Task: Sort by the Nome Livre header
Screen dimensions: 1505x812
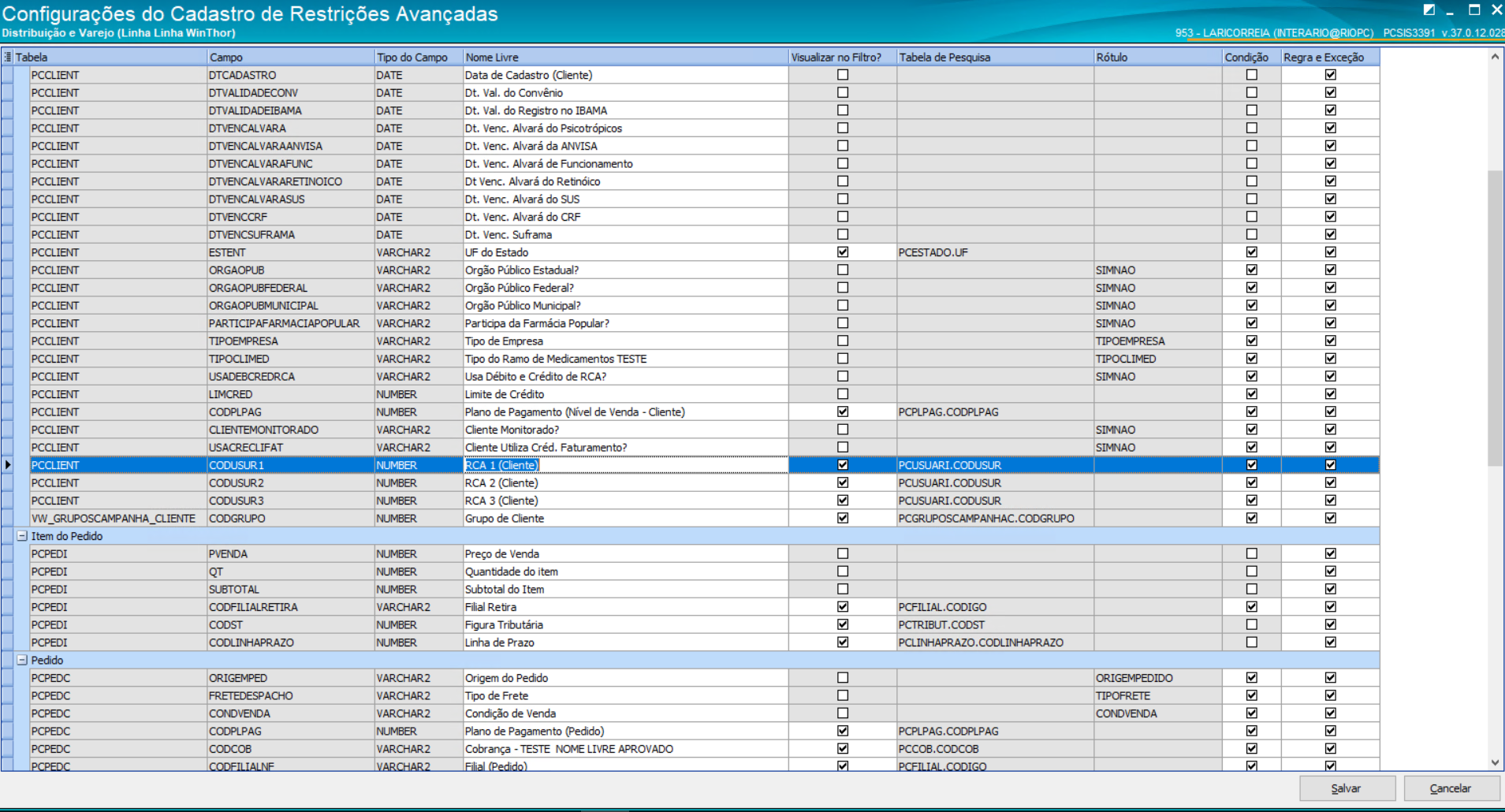Action: (x=626, y=57)
